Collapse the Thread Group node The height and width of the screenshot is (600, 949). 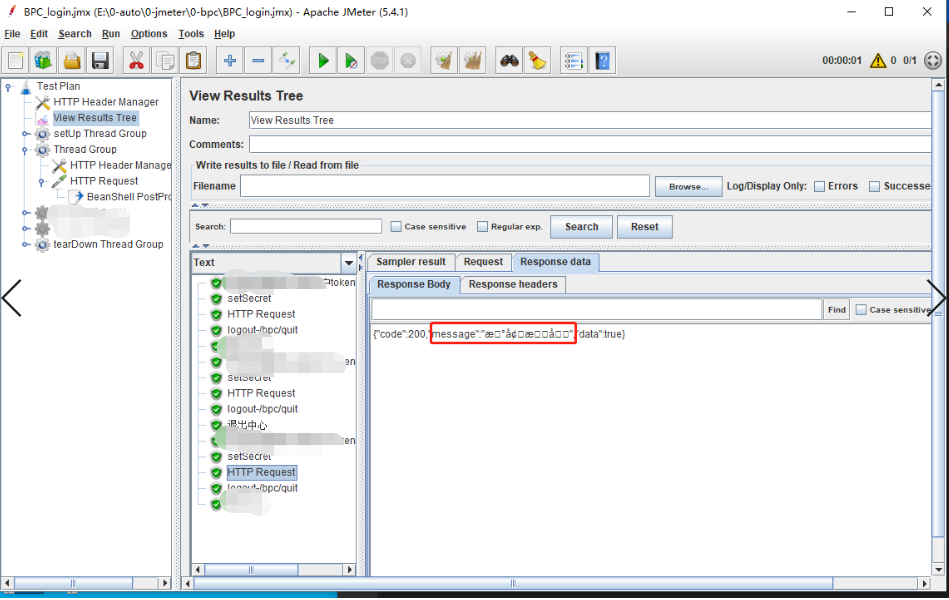[25, 150]
